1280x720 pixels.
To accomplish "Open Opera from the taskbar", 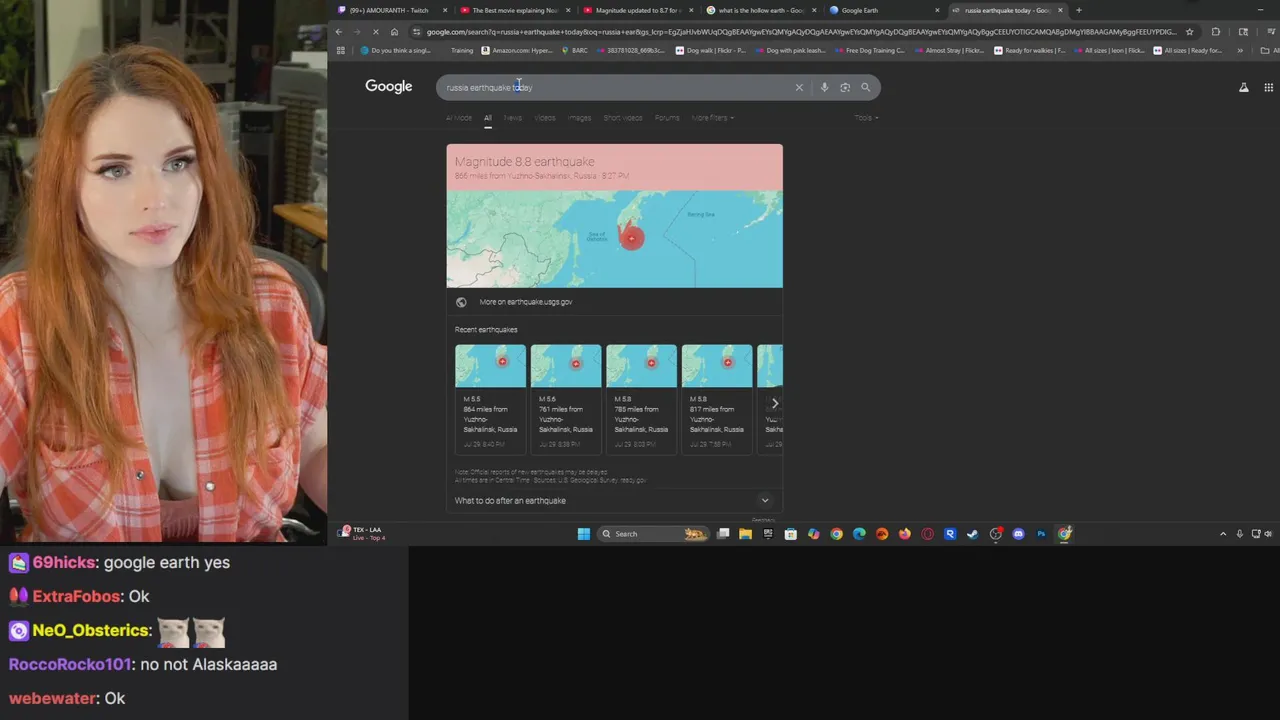I will click(927, 534).
